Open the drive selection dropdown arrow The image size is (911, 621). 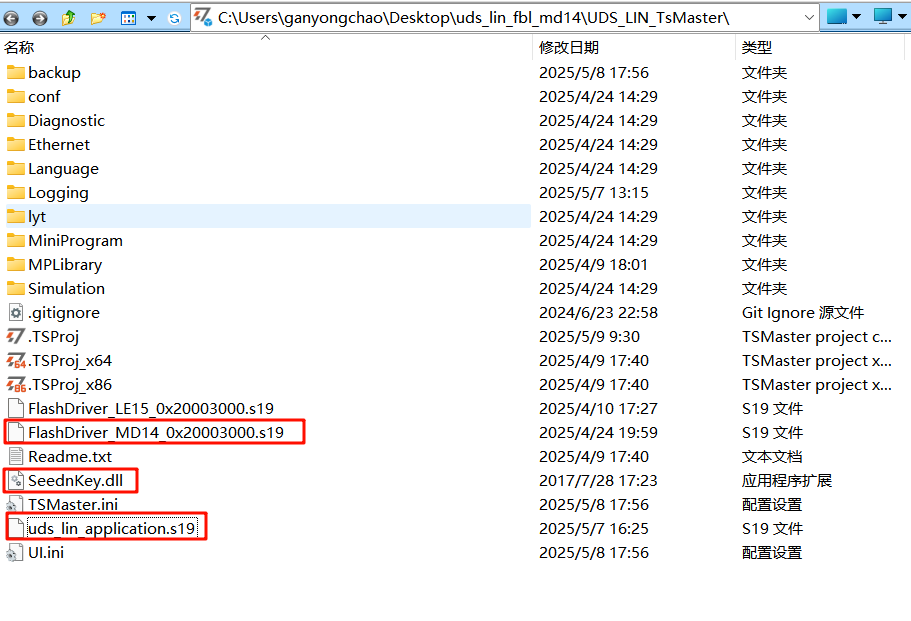[856, 17]
